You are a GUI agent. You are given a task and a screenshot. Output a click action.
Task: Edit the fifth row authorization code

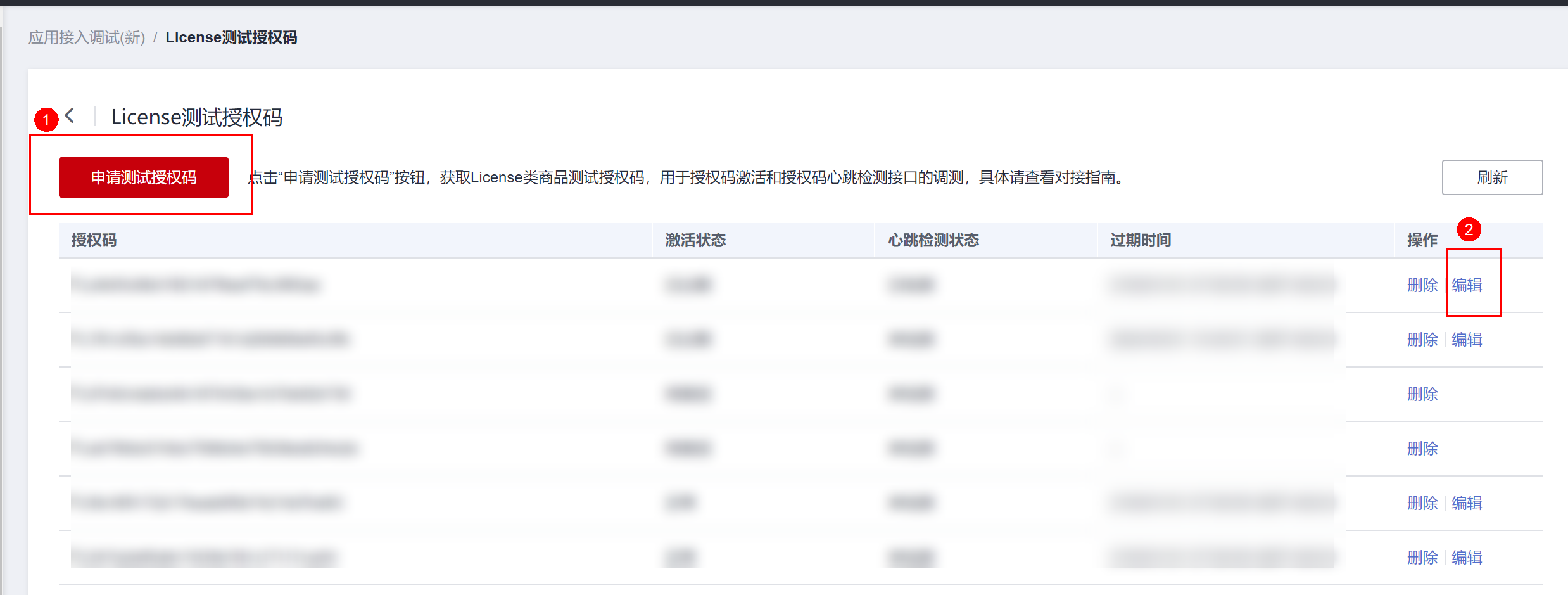click(x=1466, y=503)
